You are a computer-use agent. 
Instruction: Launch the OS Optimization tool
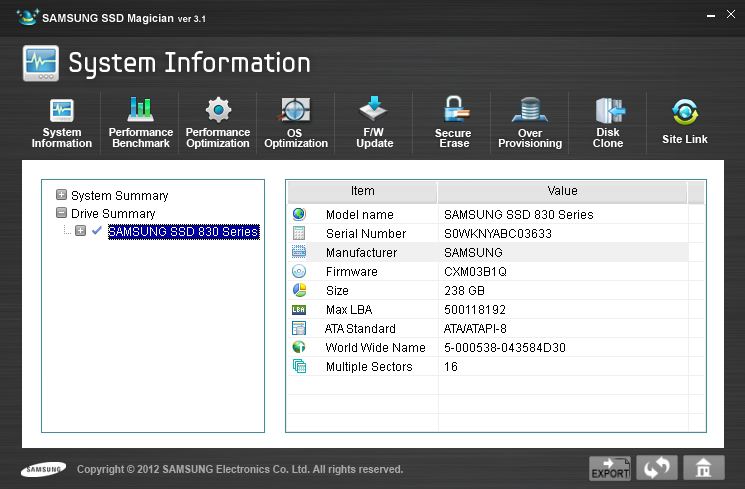point(295,122)
